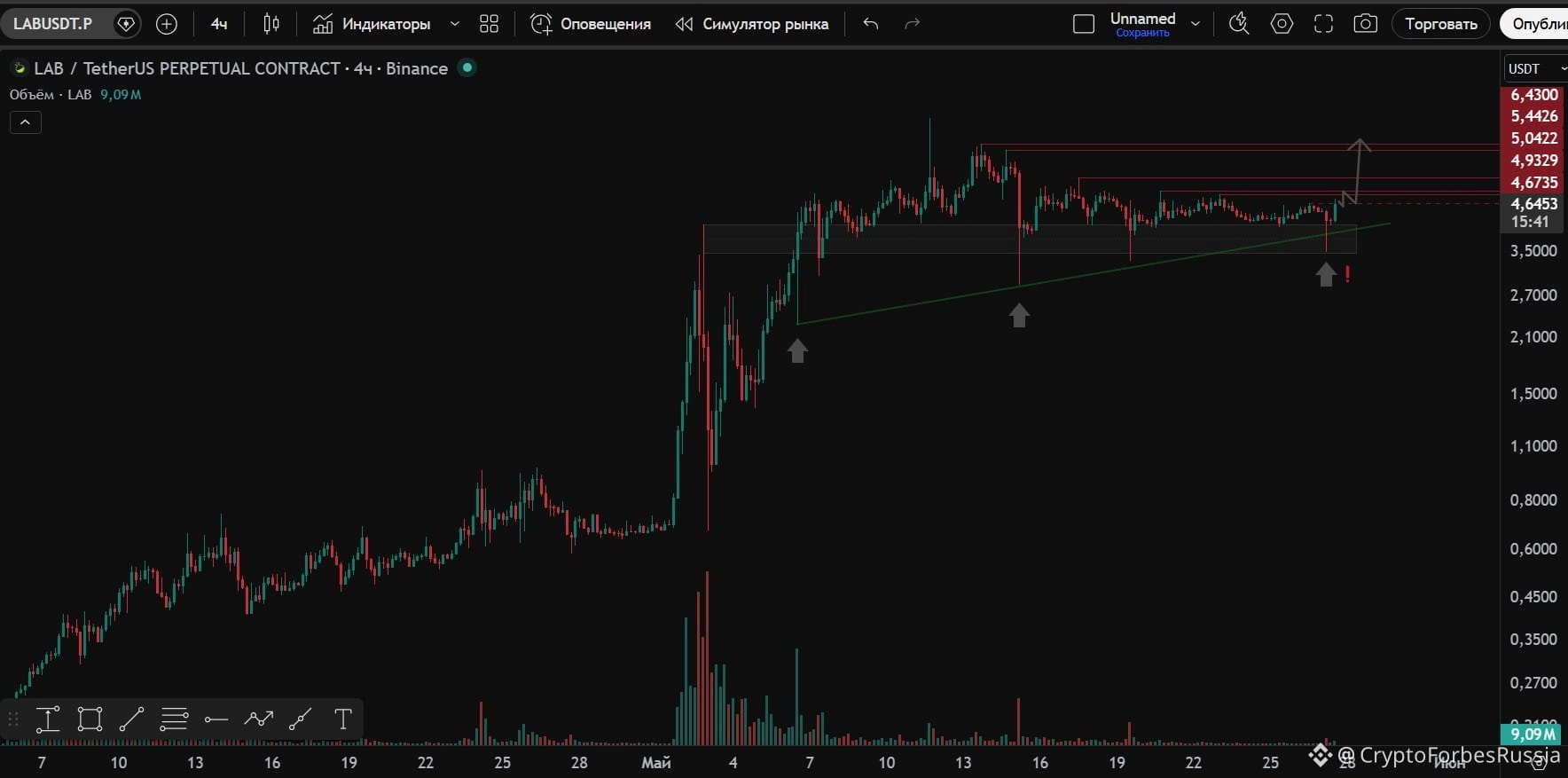Select the measure tool in drawing toolbar
The image size is (1568, 778).
pos(48,719)
